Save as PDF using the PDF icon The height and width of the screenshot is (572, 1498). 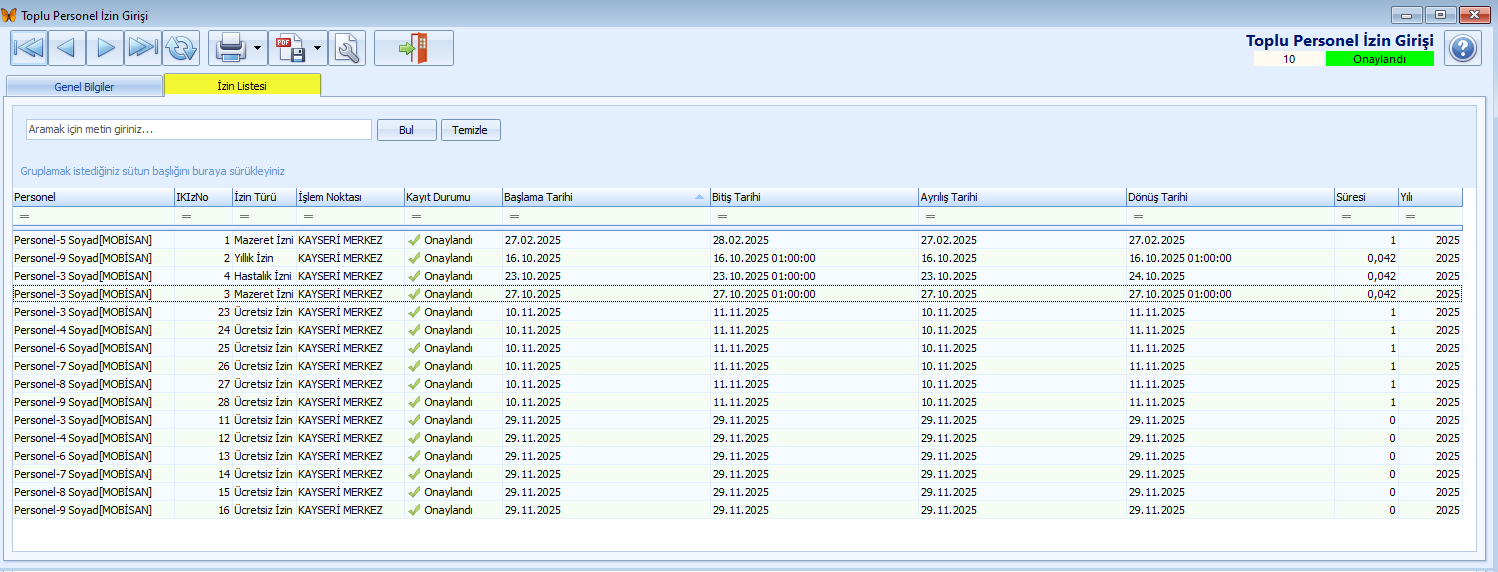click(x=290, y=48)
